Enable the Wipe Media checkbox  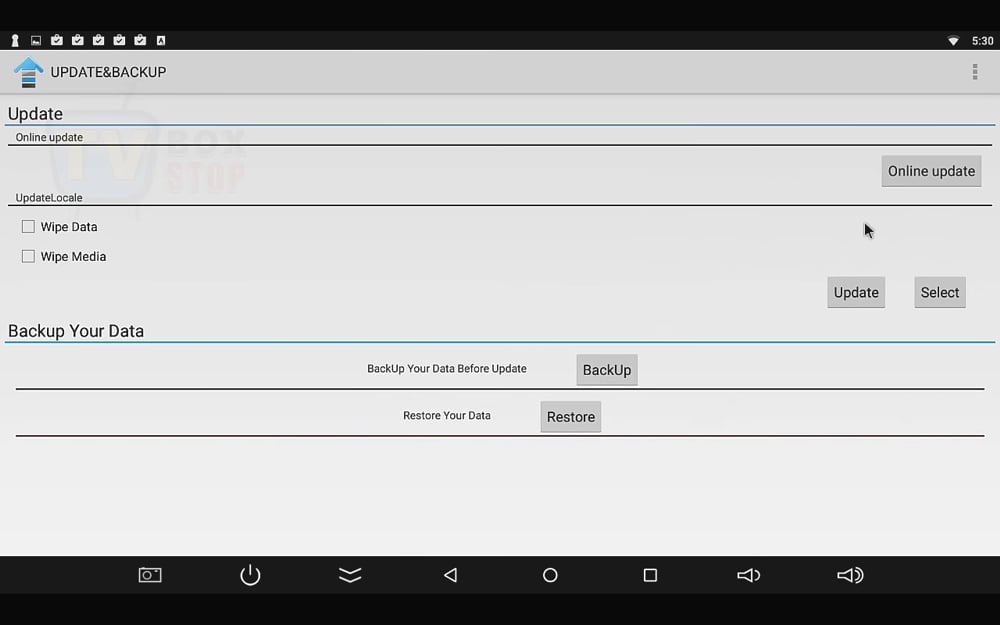28,256
